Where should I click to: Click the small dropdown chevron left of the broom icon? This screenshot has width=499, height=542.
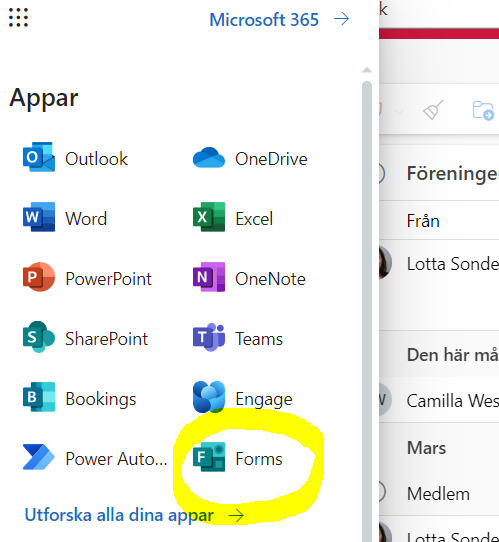399,112
